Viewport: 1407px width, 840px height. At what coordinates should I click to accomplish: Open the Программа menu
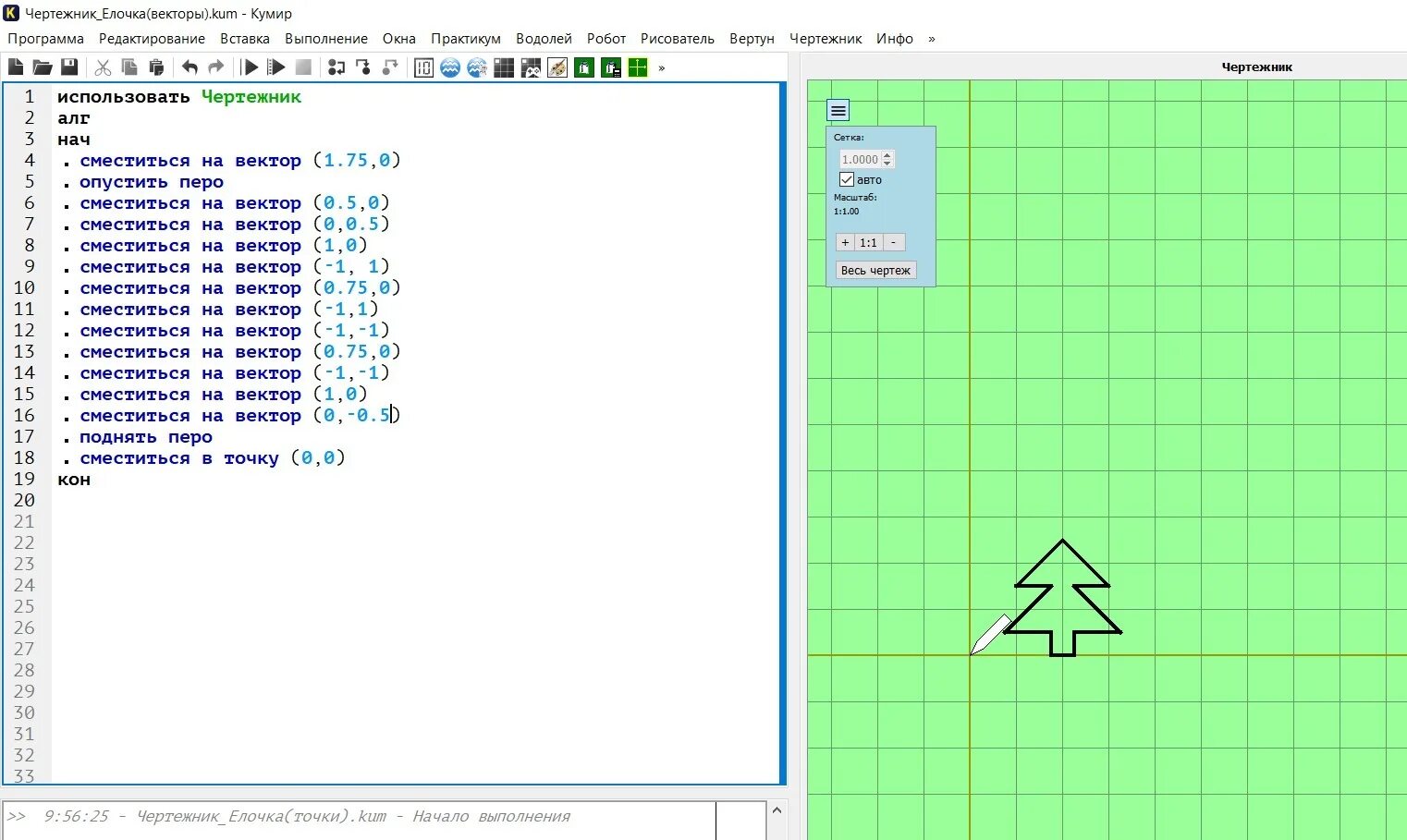(45, 39)
